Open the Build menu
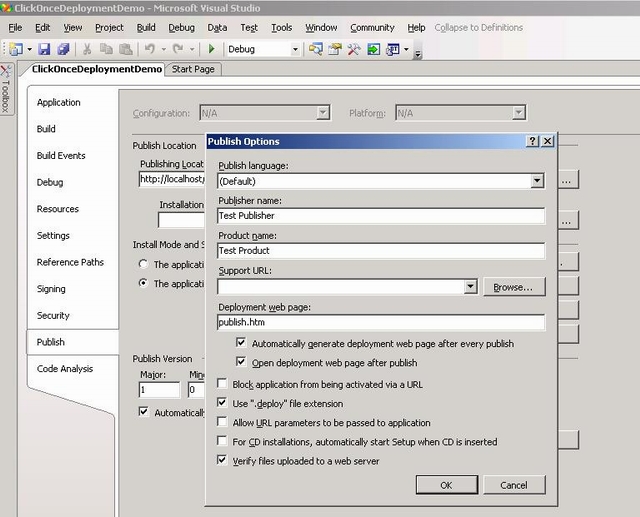This screenshot has height=517, width=640. (x=146, y=27)
